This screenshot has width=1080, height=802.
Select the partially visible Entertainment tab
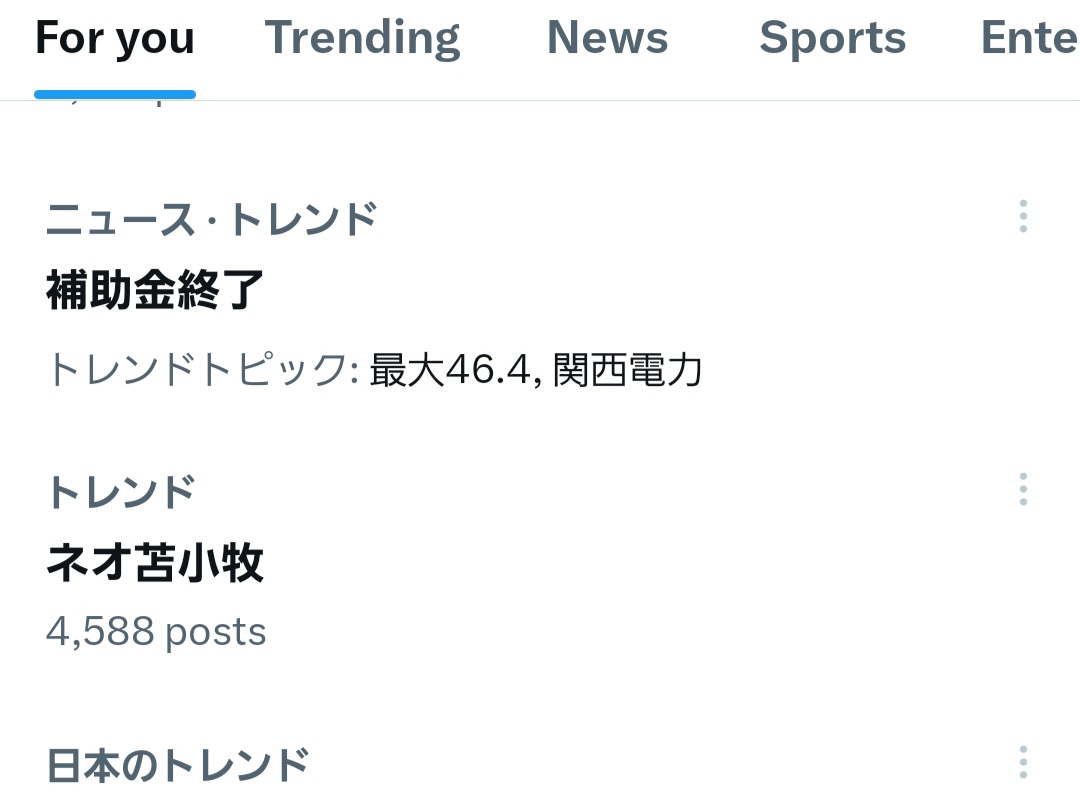(x=1030, y=40)
